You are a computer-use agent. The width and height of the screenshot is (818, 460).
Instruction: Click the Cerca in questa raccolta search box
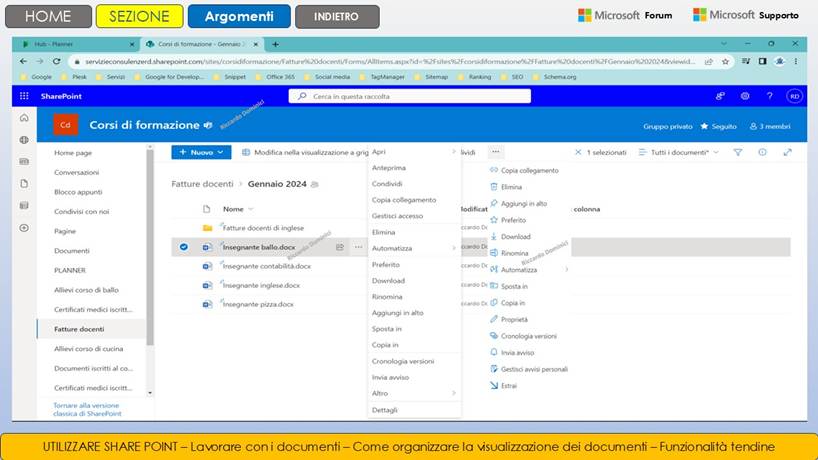410,96
